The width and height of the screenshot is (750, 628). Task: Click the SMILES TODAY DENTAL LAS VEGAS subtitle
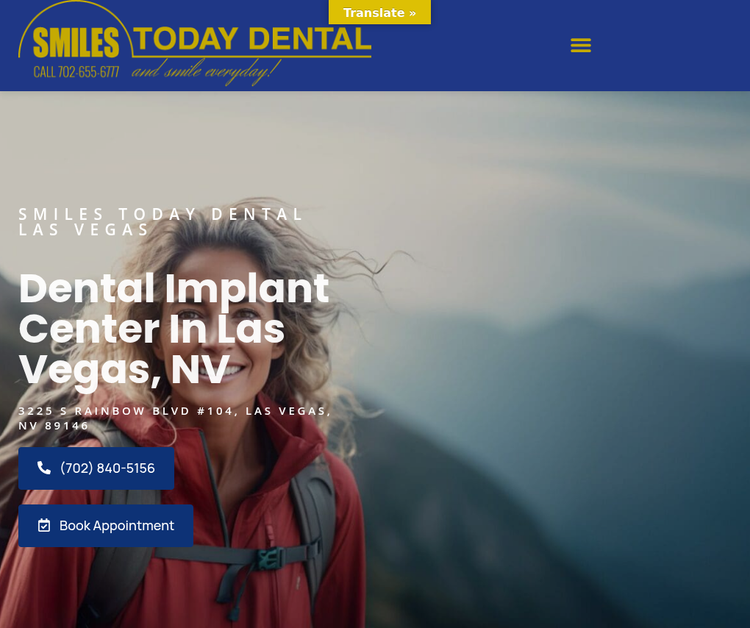161,222
